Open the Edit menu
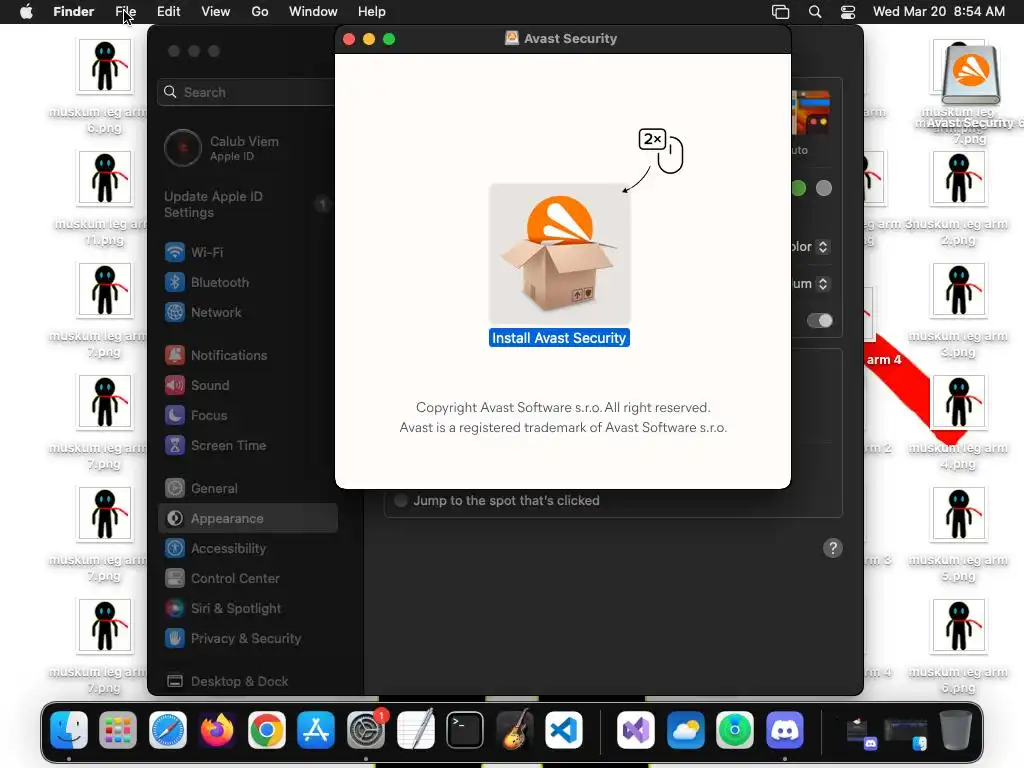The height and width of the screenshot is (768, 1024). 168,12
